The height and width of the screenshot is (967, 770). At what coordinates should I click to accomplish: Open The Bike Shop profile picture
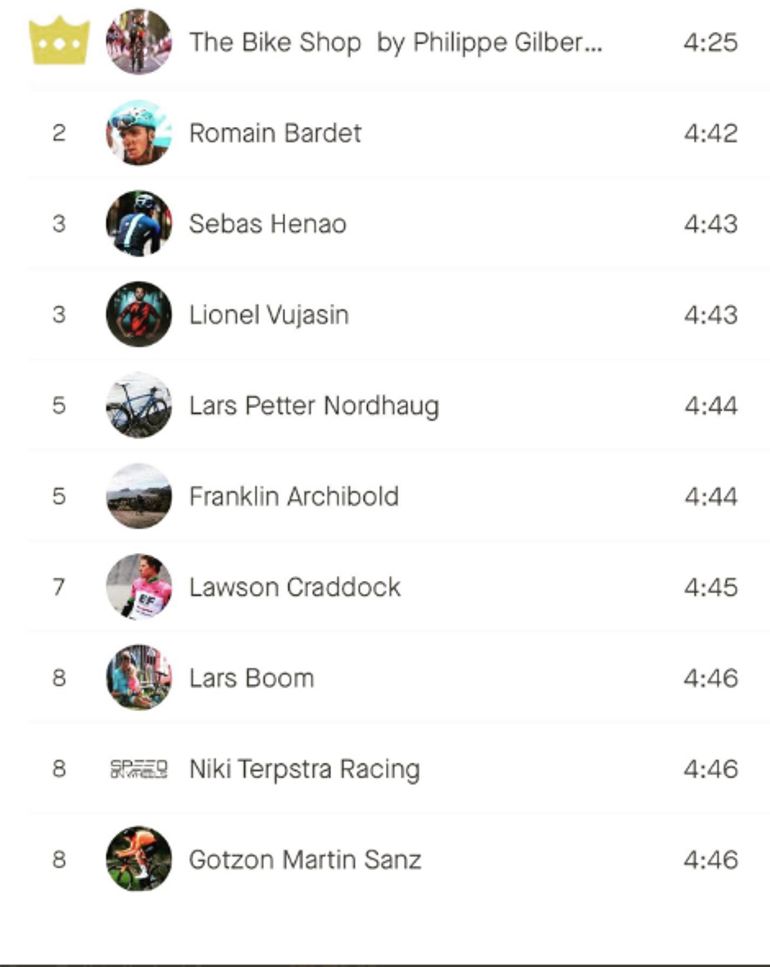[x=139, y=42]
